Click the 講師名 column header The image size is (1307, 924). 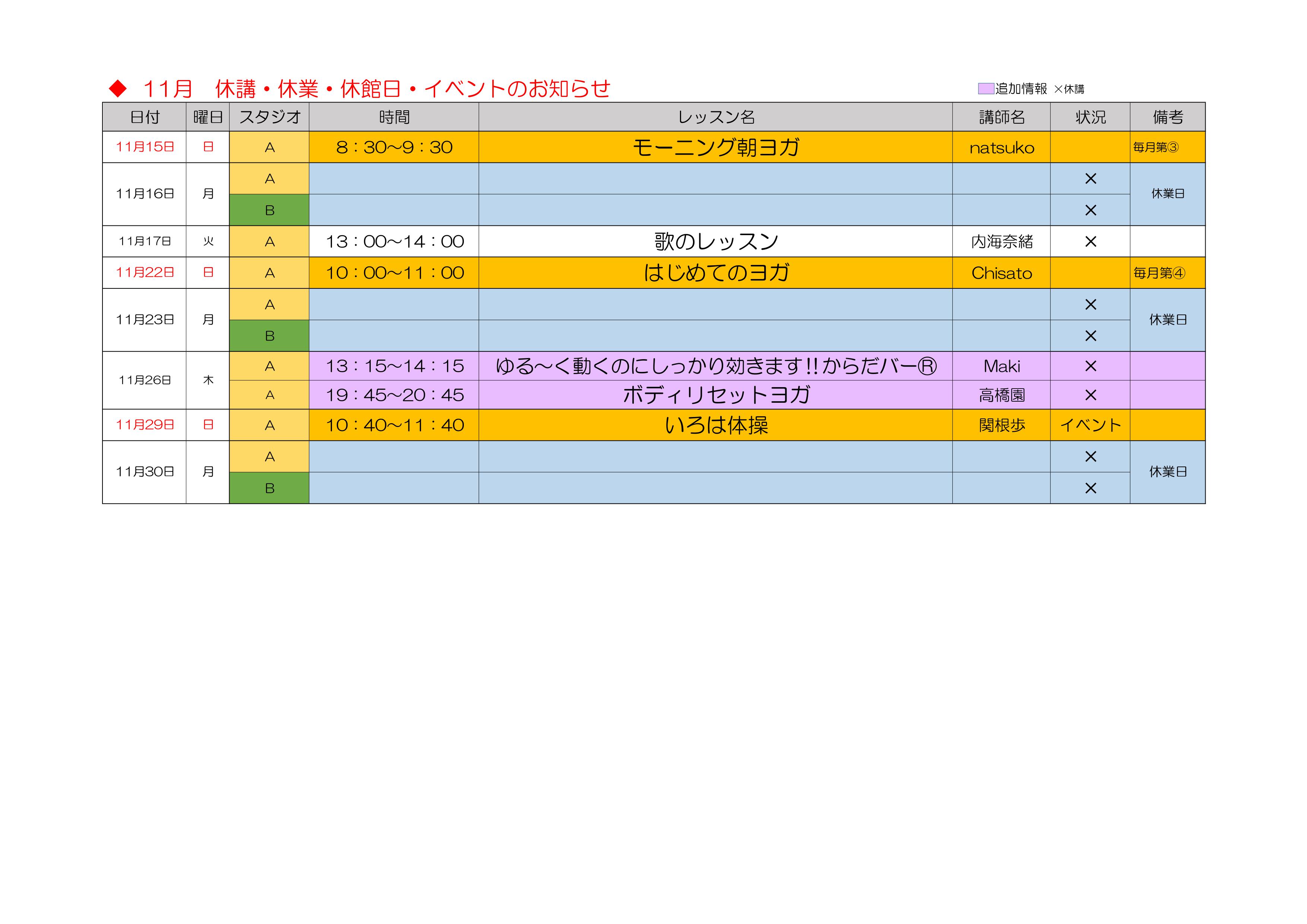pos(1001,117)
